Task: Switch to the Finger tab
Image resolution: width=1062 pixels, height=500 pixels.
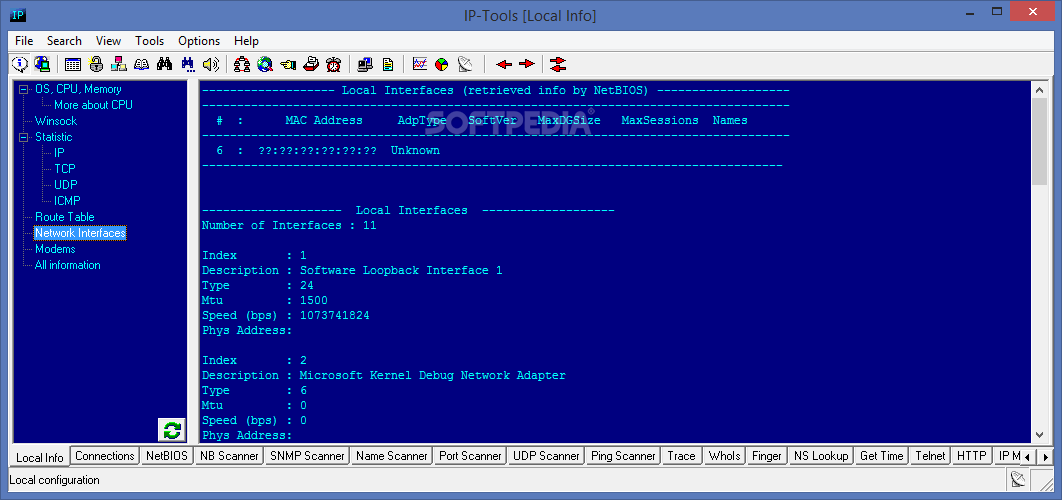Action: point(767,456)
